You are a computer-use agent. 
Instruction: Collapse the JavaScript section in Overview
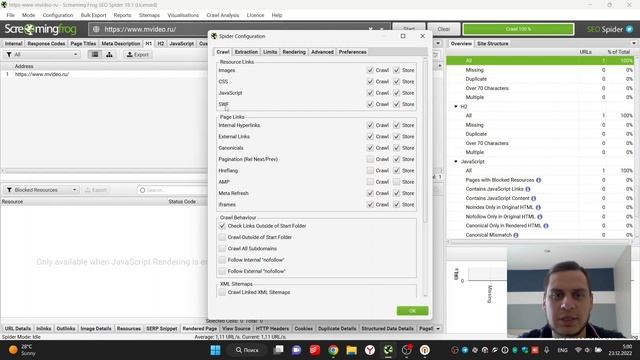(x=456, y=162)
